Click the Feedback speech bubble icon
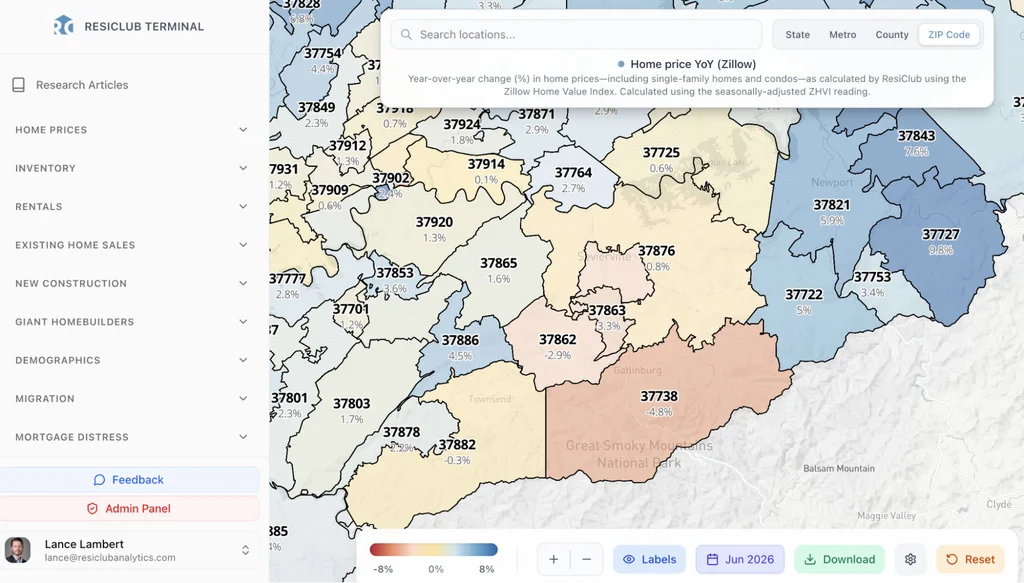The width and height of the screenshot is (1024, 583). [x=99, y=480]
